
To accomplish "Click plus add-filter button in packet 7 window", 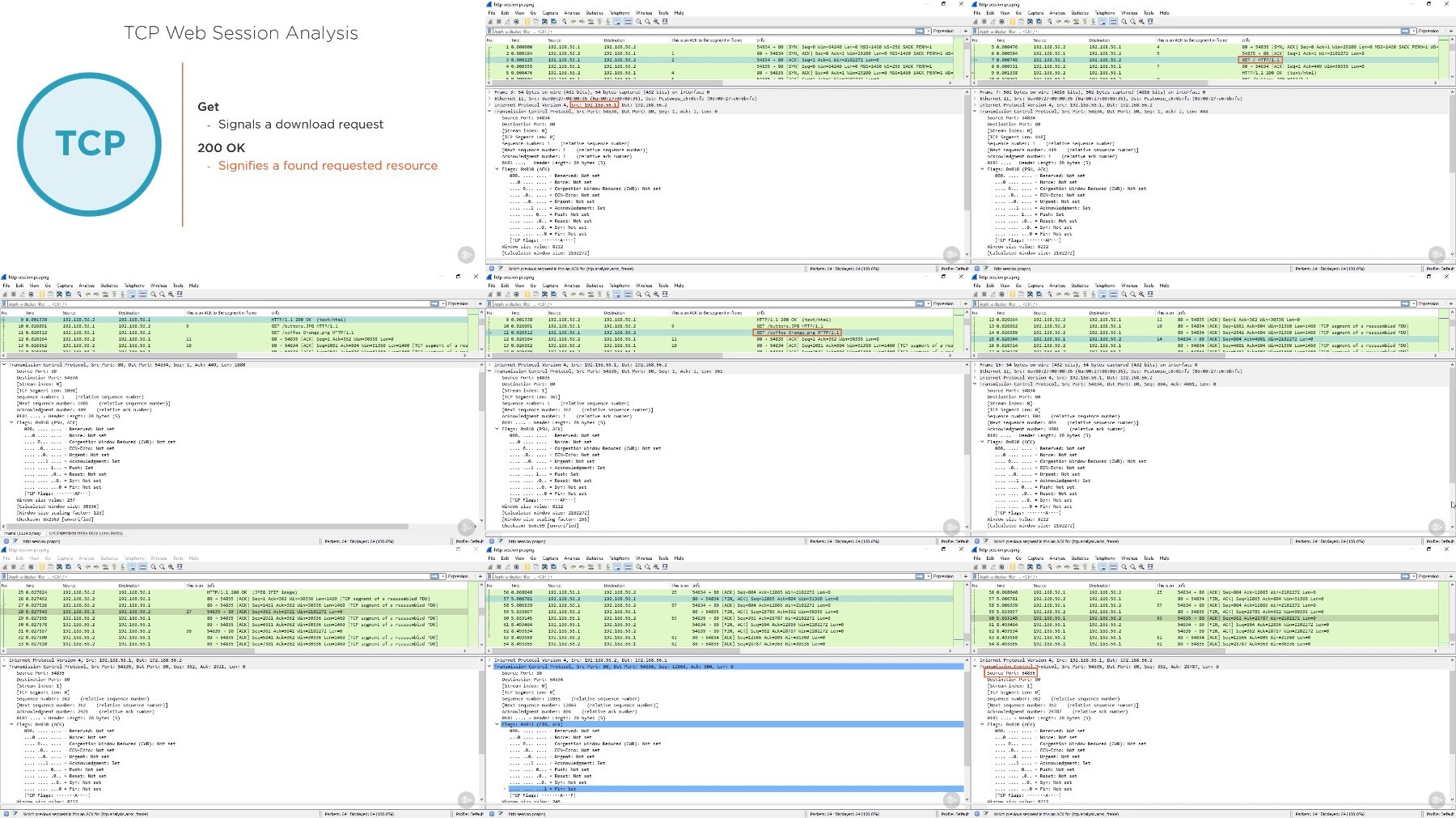I will [x=1451, y=31].
